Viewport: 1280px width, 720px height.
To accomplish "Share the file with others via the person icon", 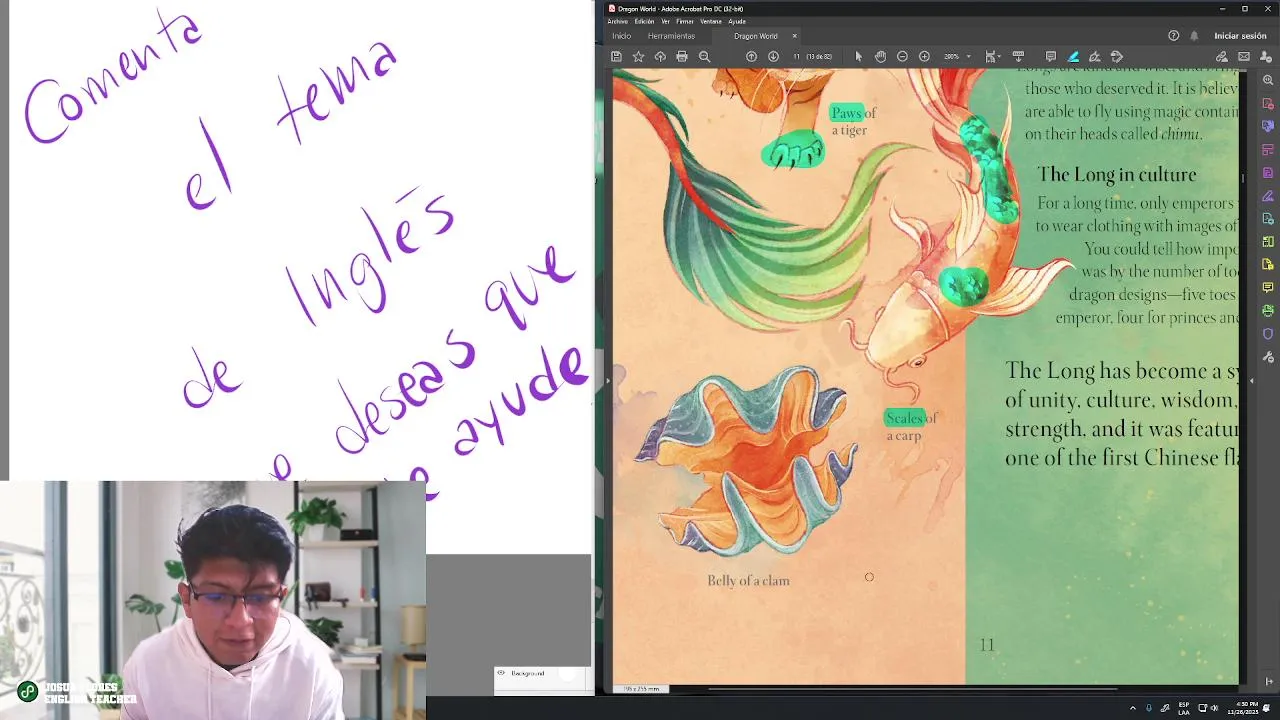I will (1266, 57).
